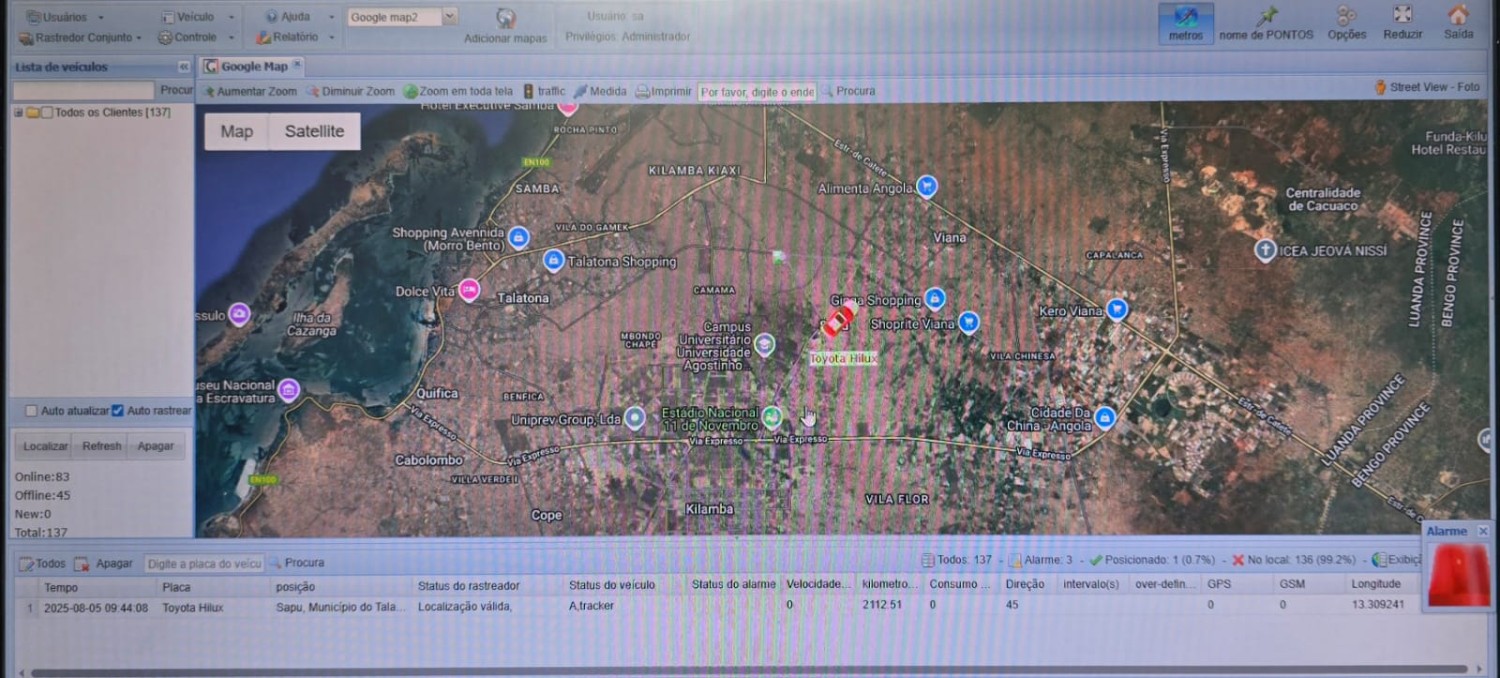Viewport: 1500px width, 678px height.
Task: Uncheck the Auto rastrear checkbox
Action: point(118,411)
